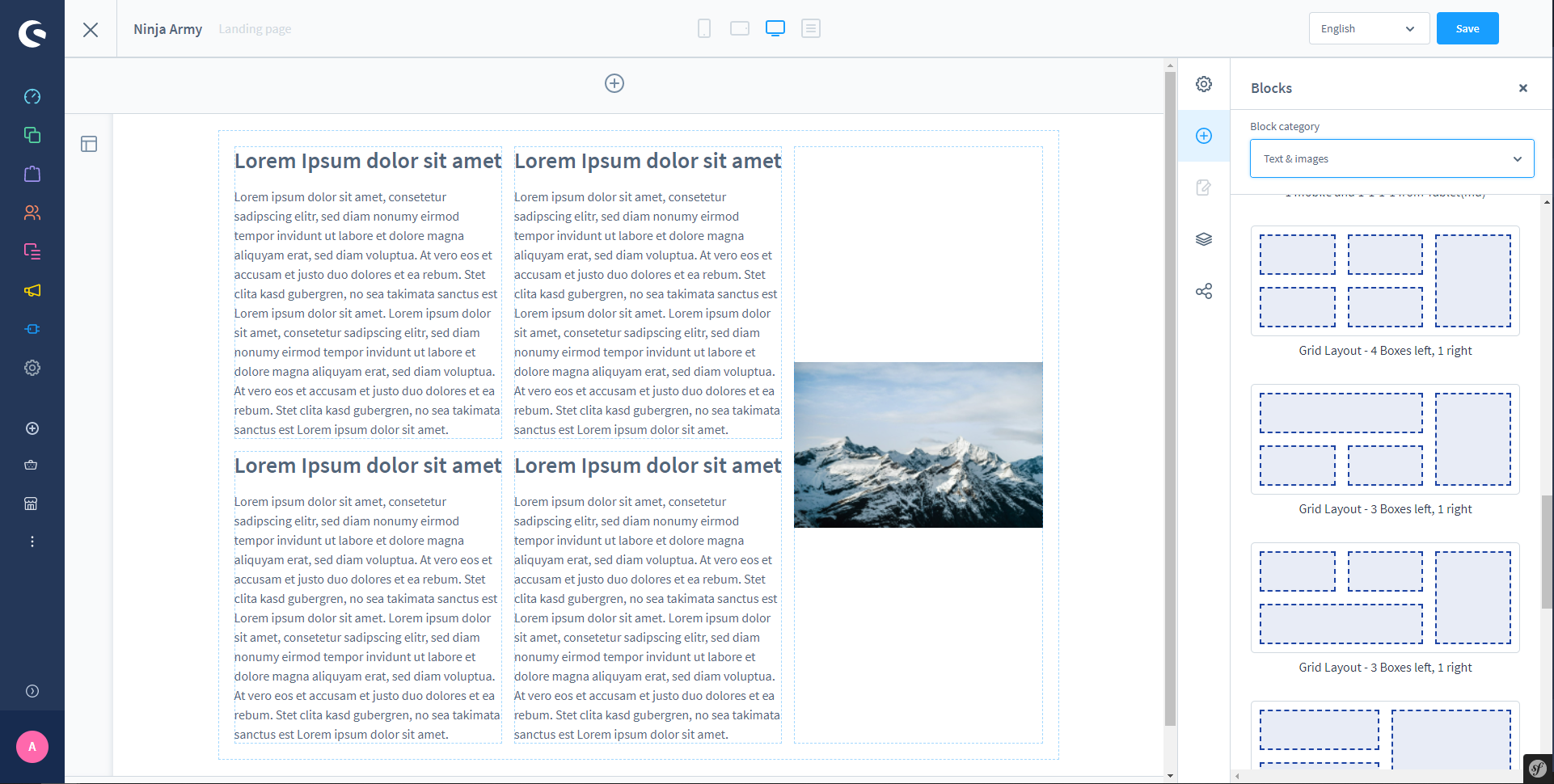
Task: Open the Content sidebar icon
Action: tap(32, 251)
